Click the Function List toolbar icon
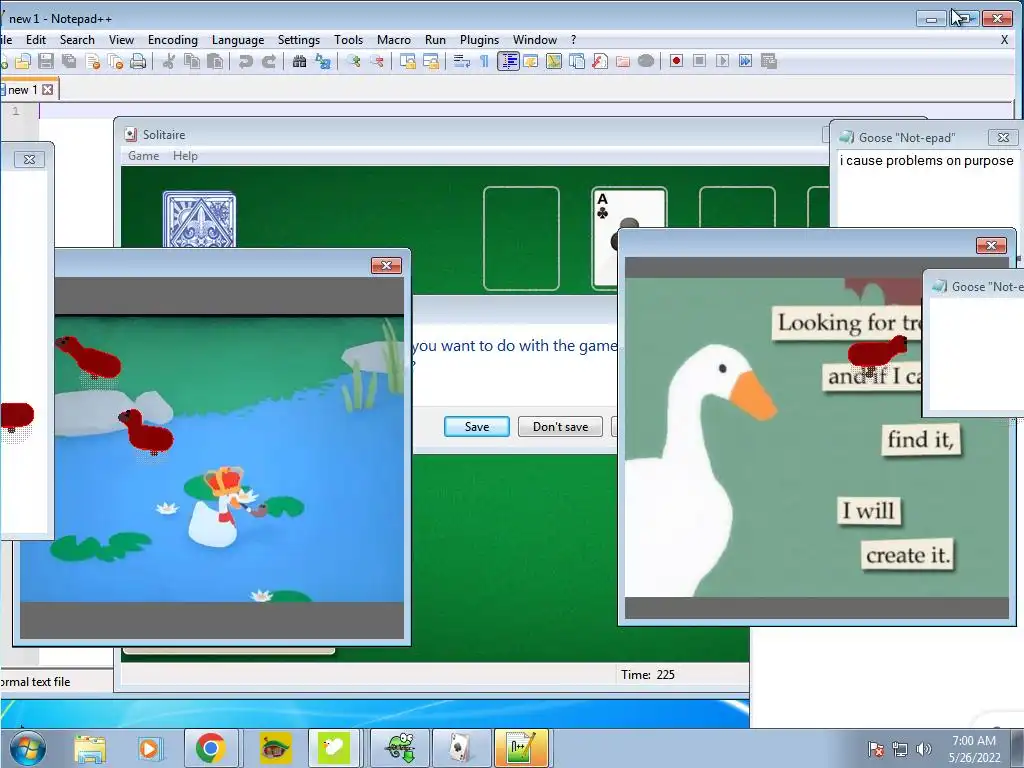1024x768 pixels. 600,61
